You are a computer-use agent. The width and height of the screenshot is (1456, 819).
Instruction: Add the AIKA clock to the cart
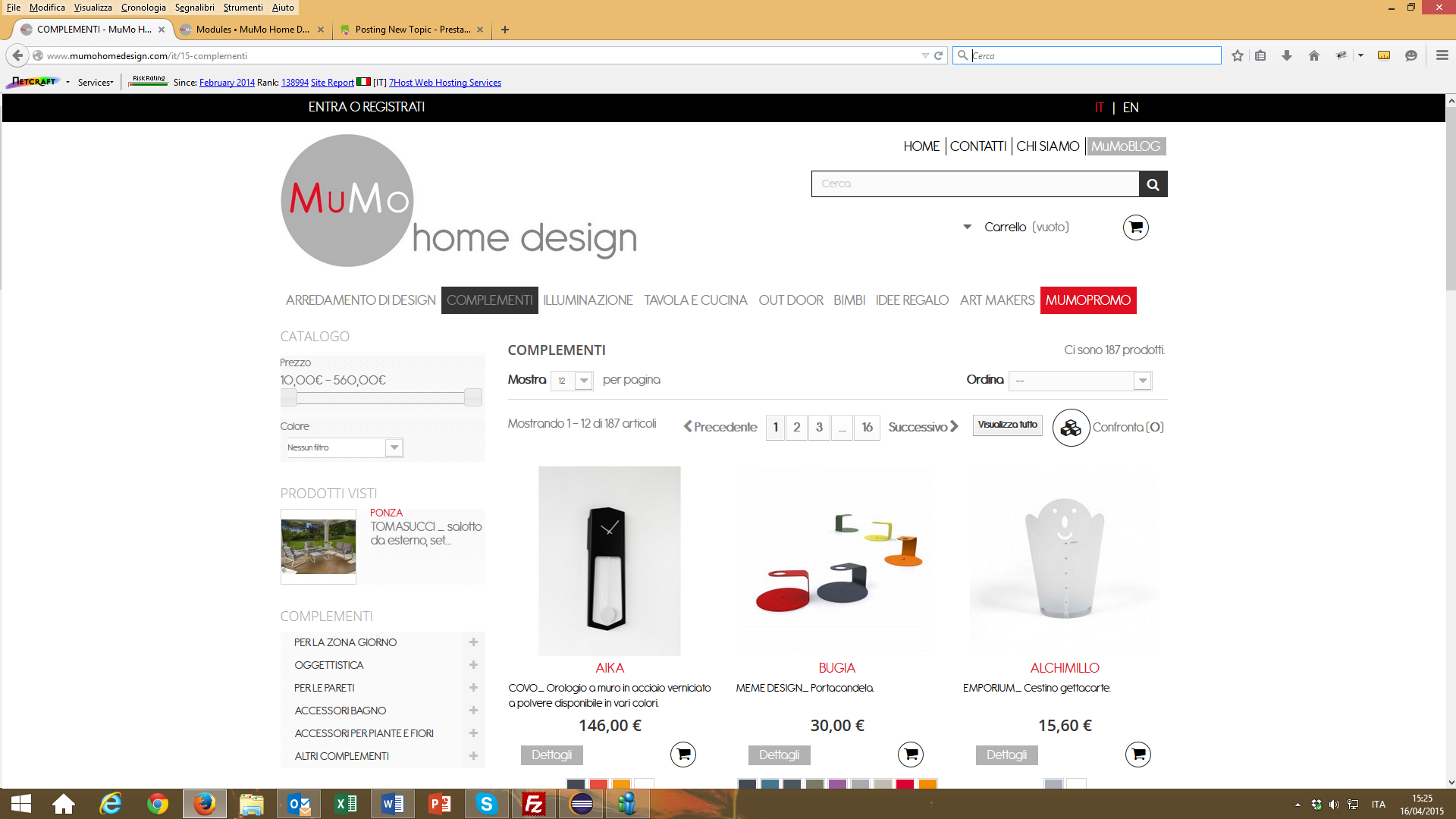(682, 755)
